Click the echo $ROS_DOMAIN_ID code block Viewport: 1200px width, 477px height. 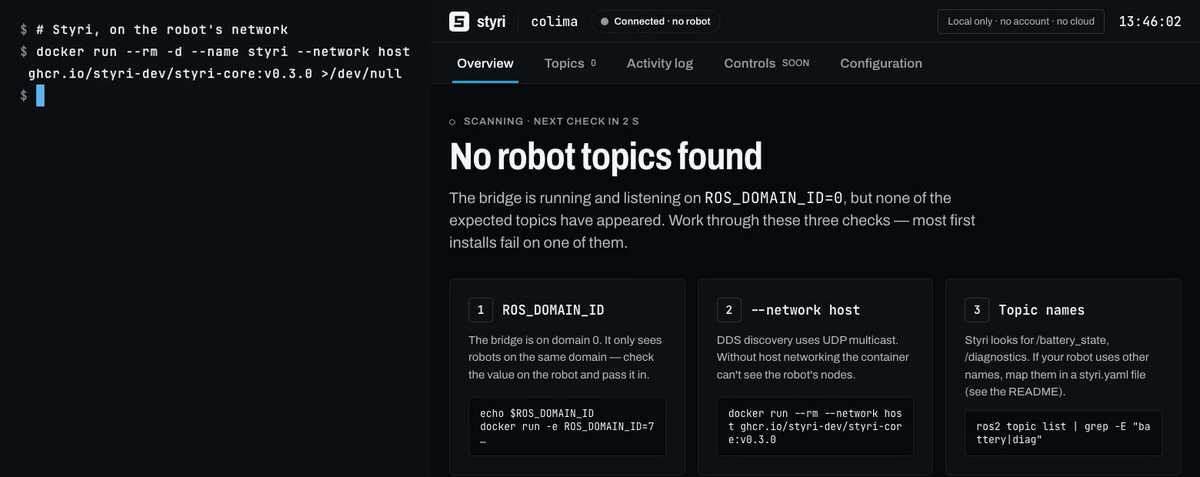[x=567, y=427]
